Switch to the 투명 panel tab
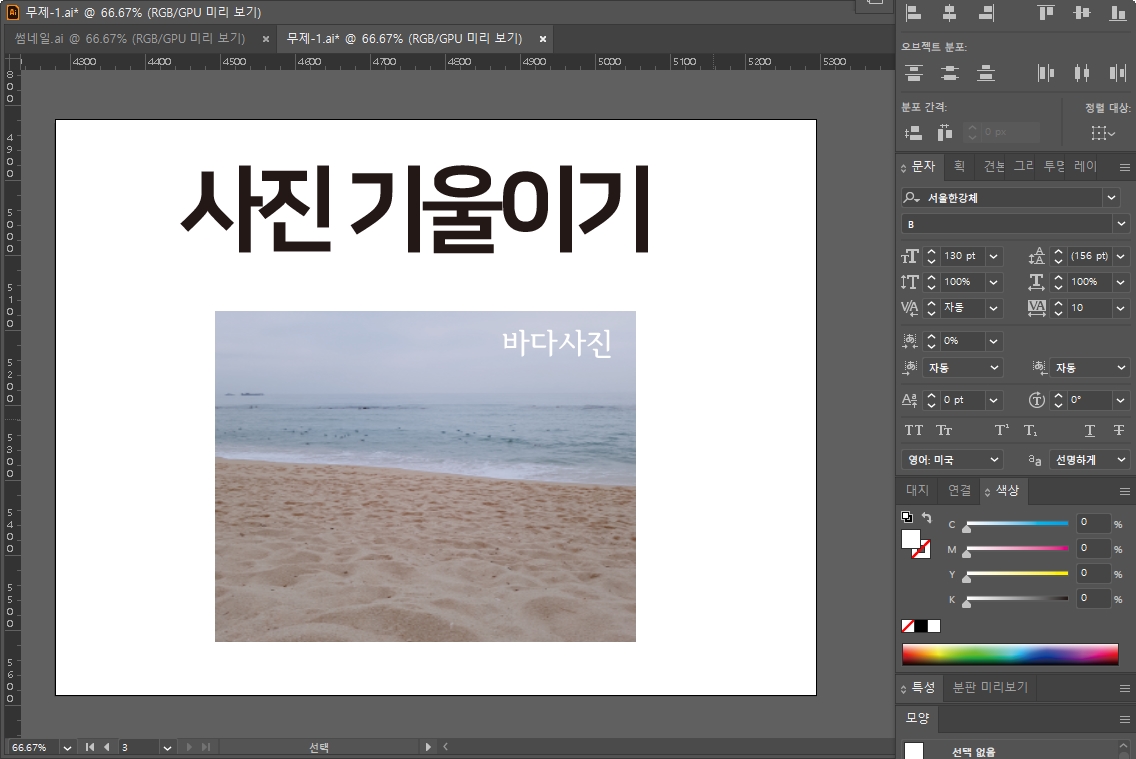 tap(1053, 167)
